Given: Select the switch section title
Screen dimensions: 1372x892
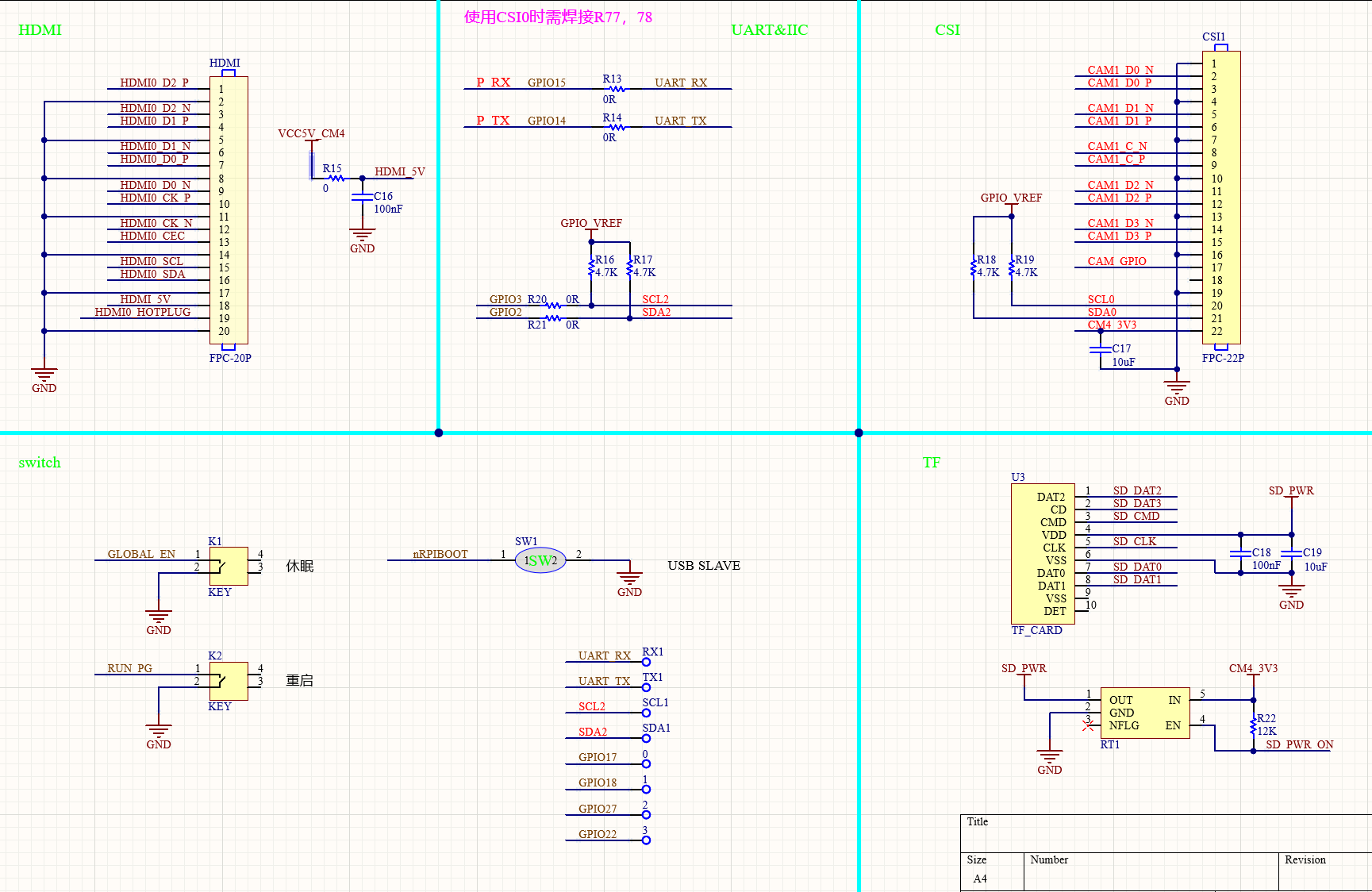Looking at the screenshot, I should coord(40,463).
